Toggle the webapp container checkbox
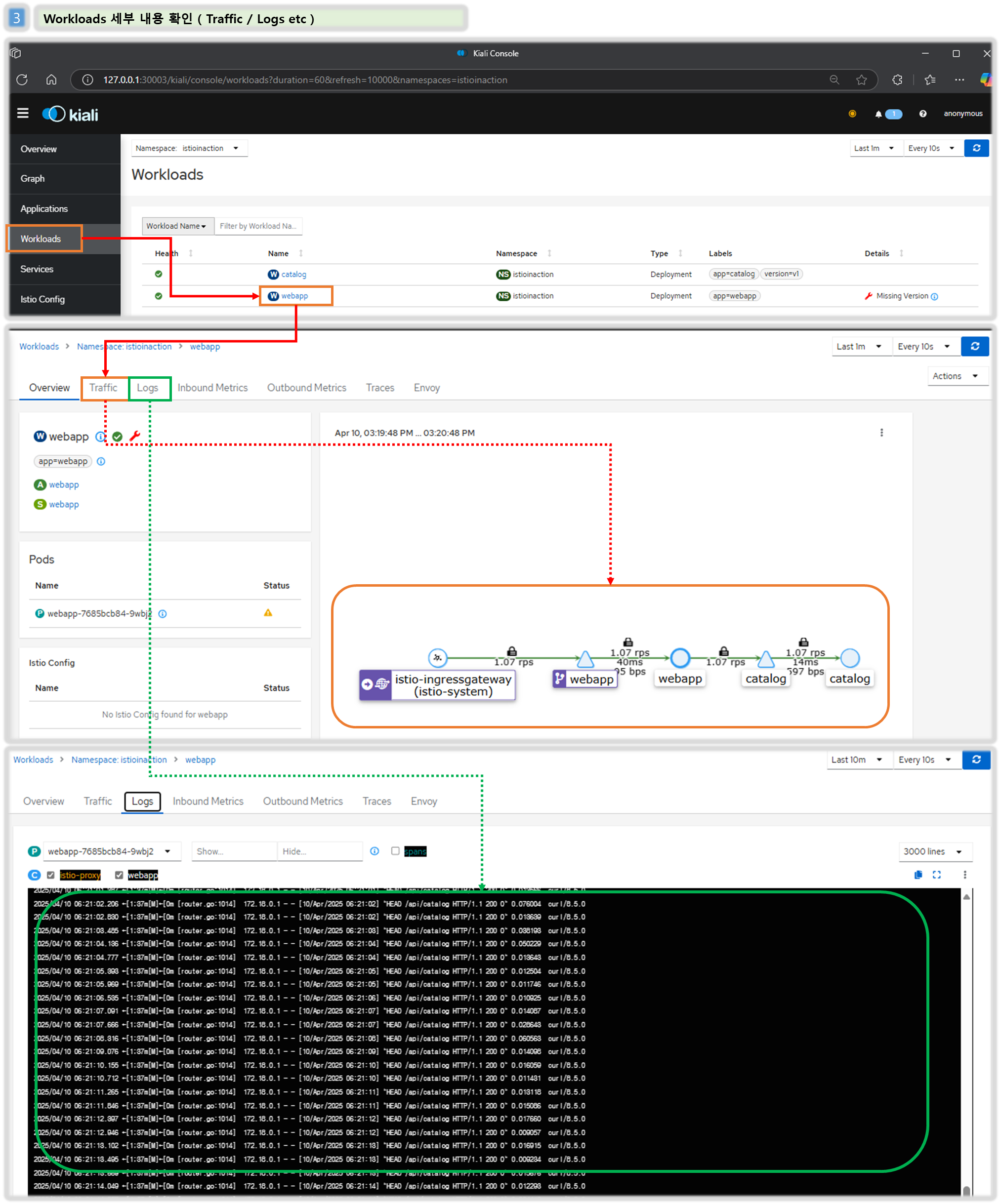The image size is (1000, 1204). (119, 875)
